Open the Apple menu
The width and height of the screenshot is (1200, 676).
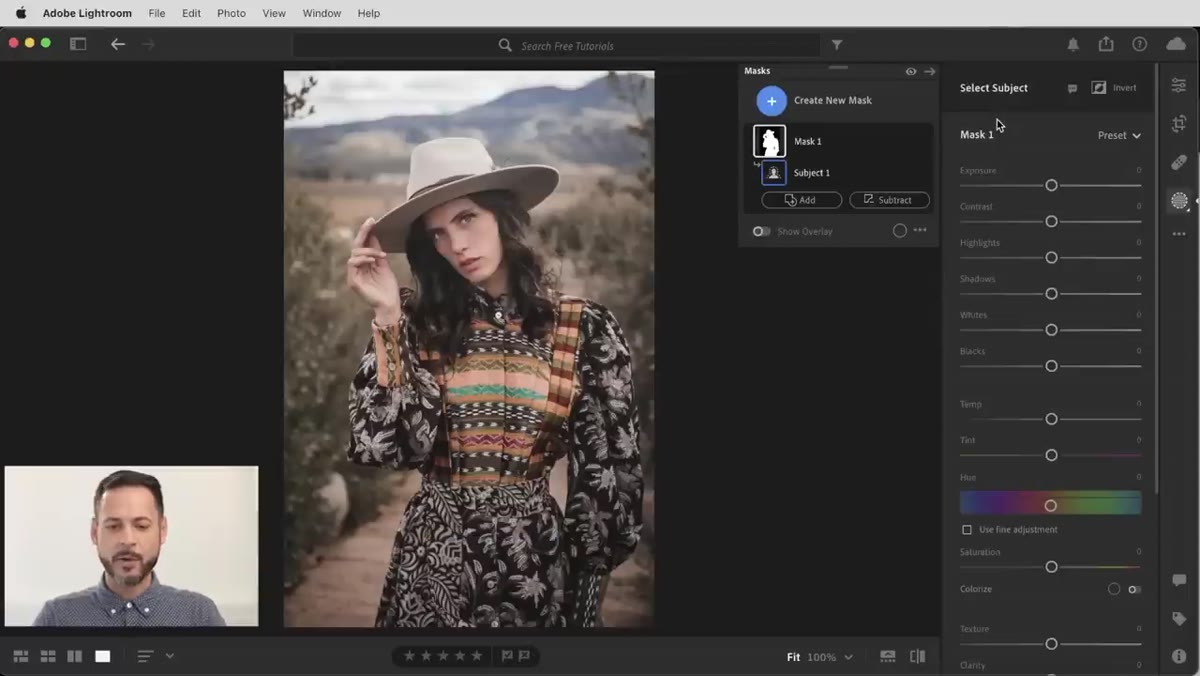(20, 13)
